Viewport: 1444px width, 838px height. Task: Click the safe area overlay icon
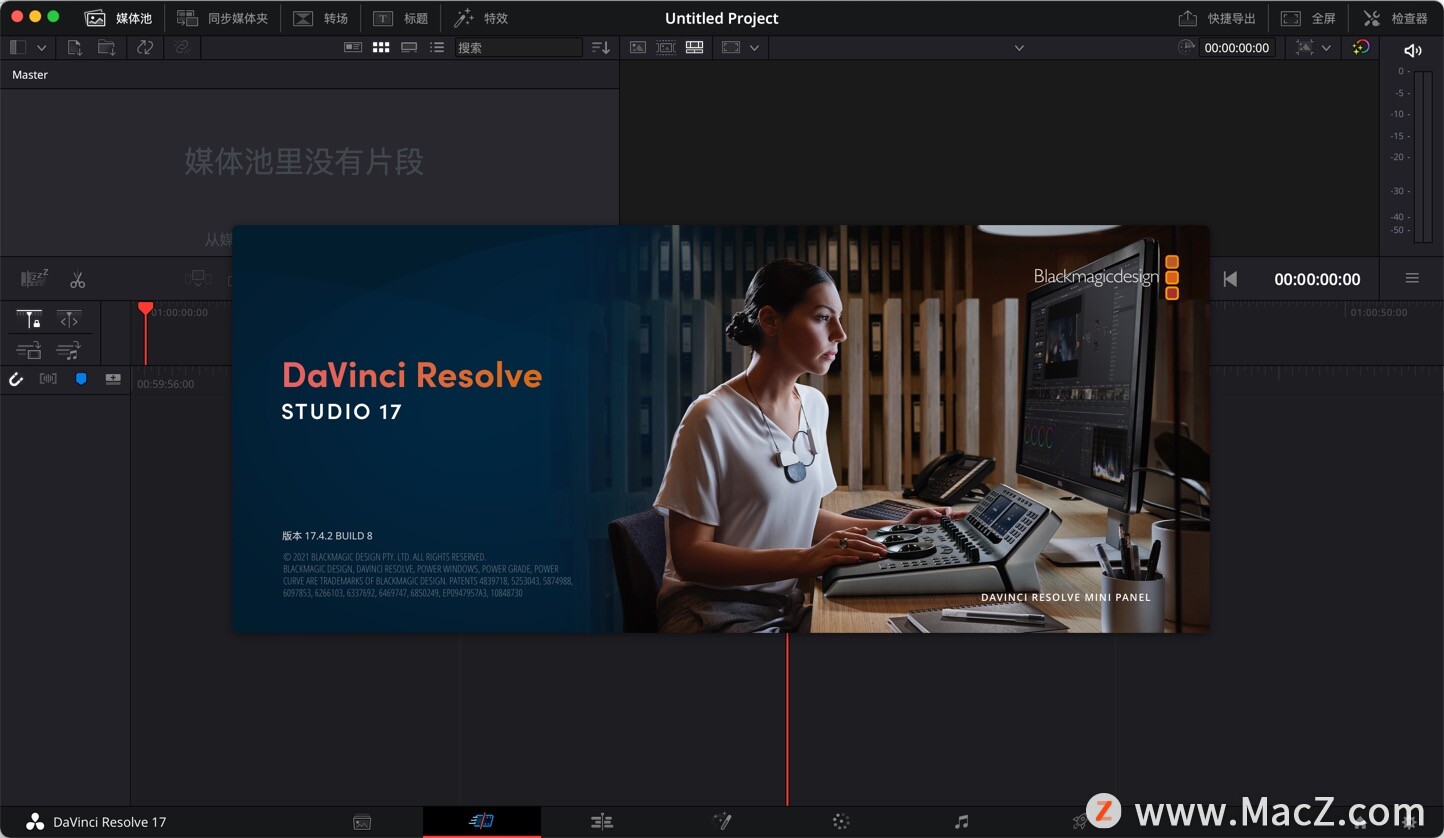tap(731, 47)
